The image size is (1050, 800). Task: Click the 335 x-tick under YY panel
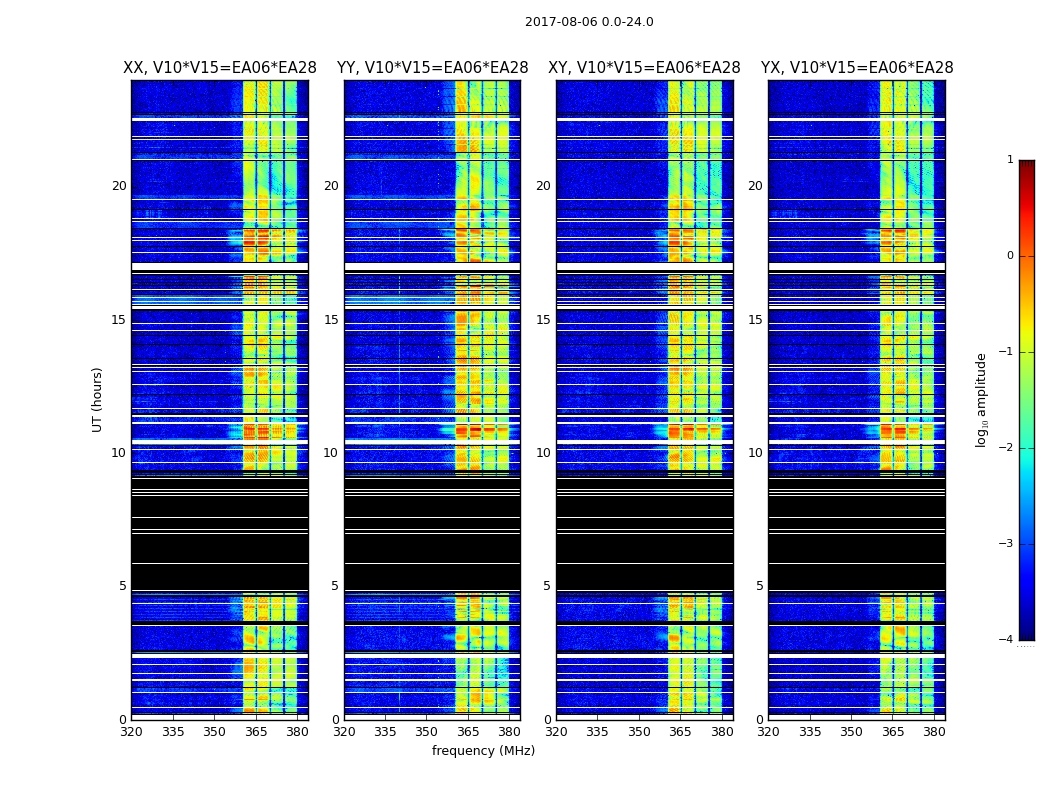click(385, 731)
